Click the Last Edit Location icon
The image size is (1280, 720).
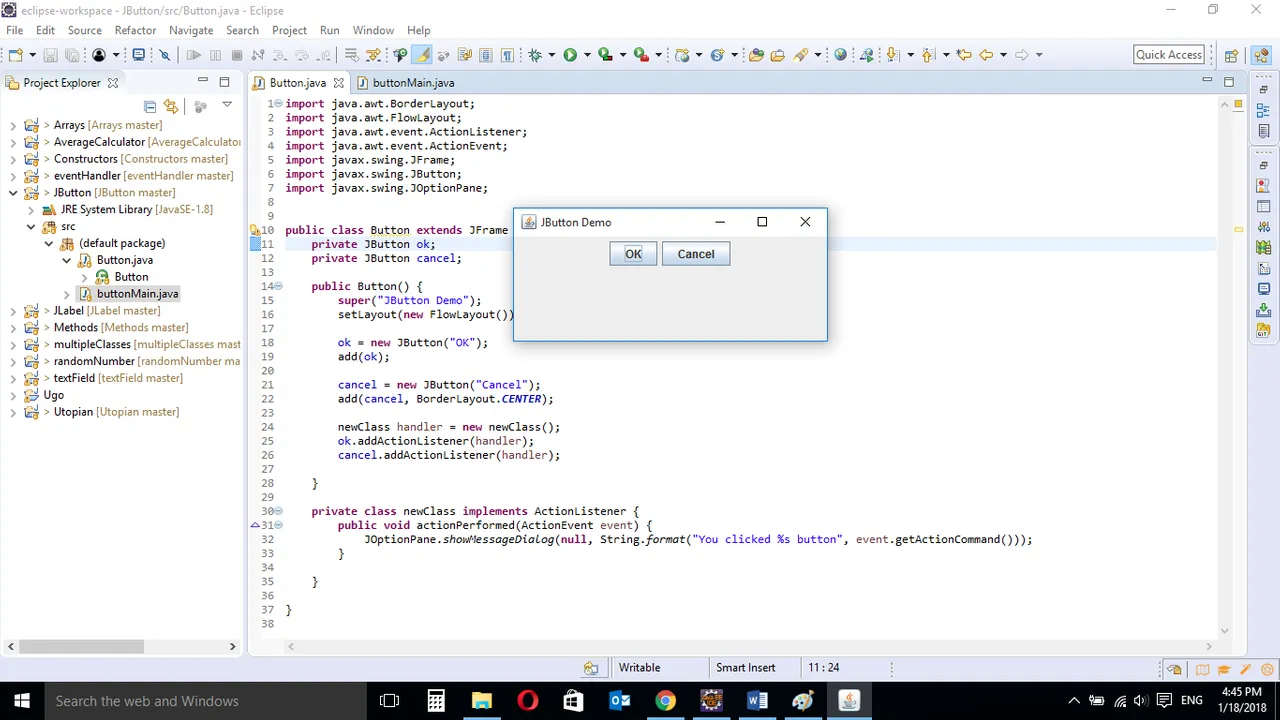click(x=964, y=55)
